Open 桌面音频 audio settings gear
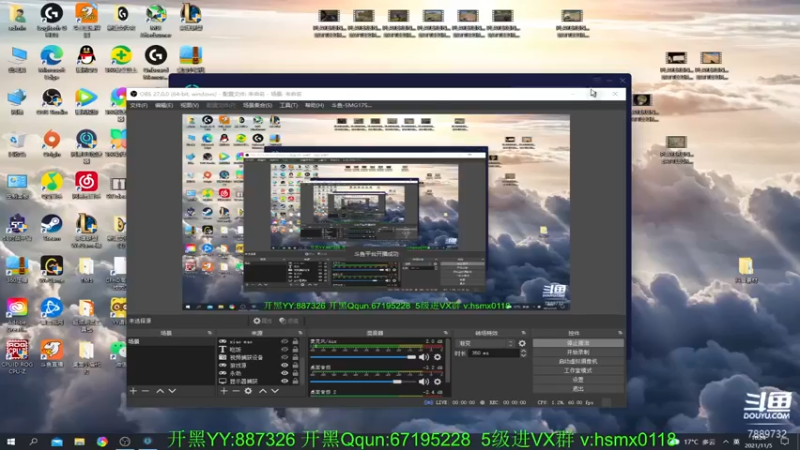 click(x=437, y=382)
